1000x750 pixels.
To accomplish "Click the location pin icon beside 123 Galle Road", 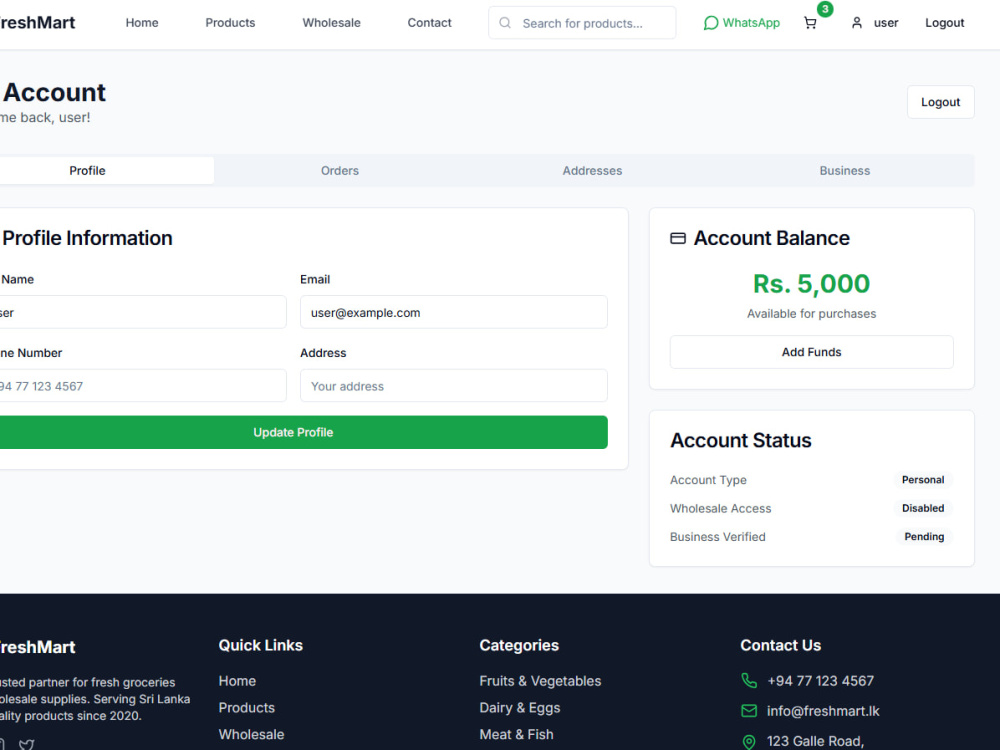I will [x=749, y=741].
